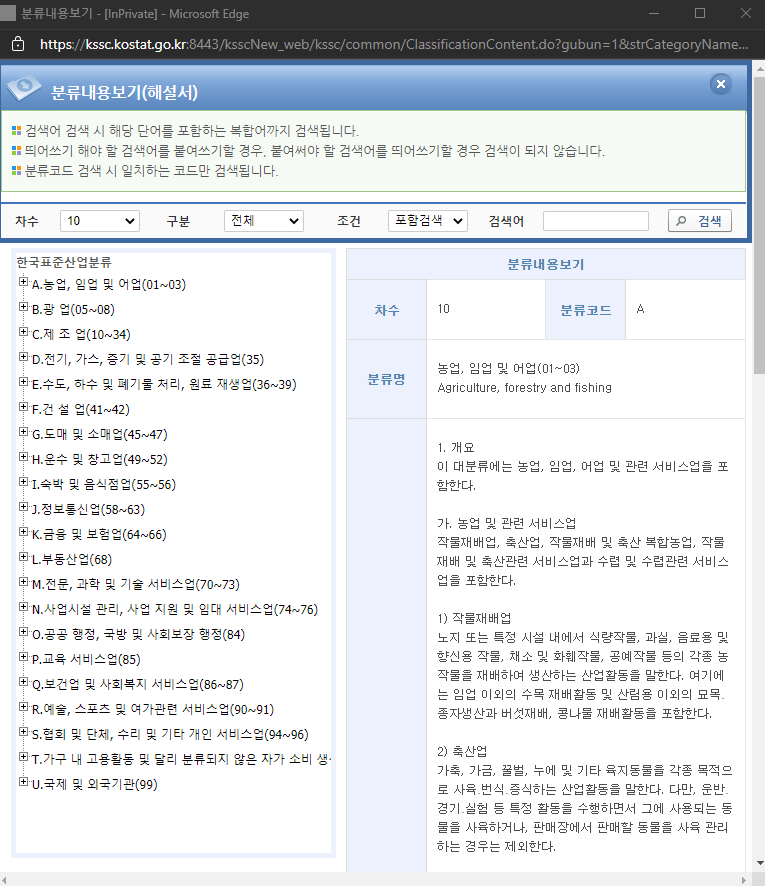
Task: Maximize the Edge window
Action: [699, 13]
